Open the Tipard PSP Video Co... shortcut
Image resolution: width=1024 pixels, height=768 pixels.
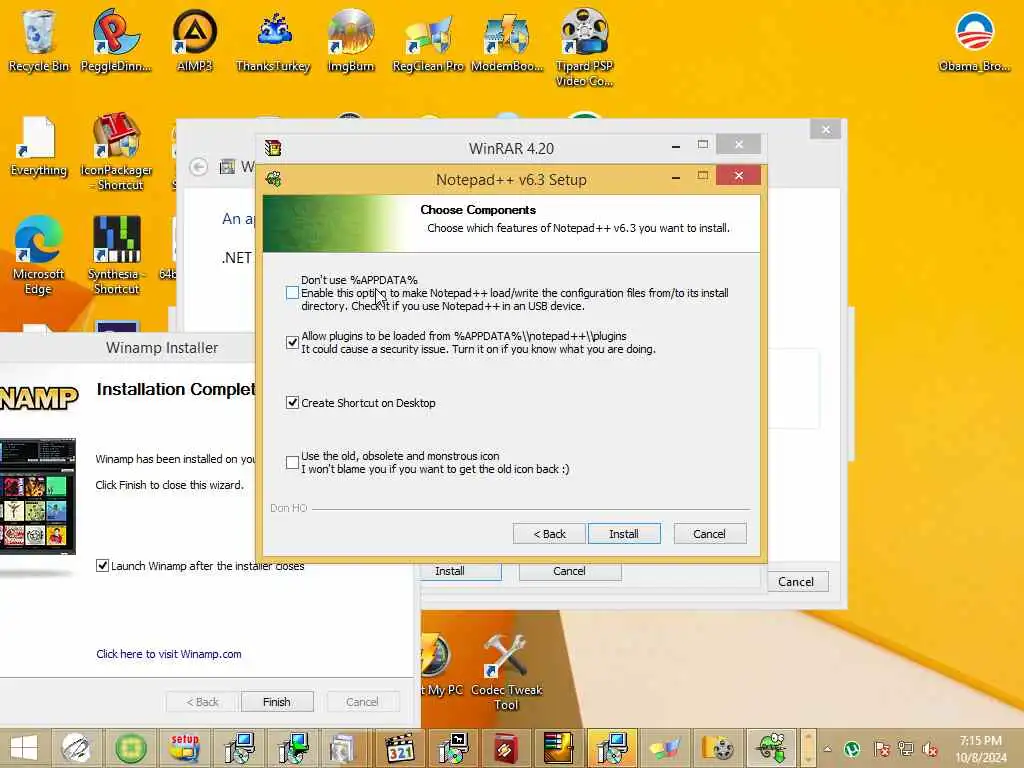pos(584,48)
